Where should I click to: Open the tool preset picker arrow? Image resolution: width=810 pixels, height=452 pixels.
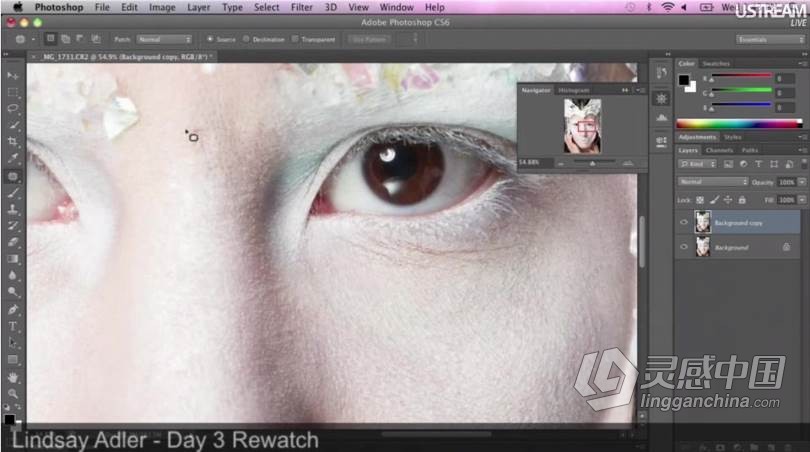point(33,39)
